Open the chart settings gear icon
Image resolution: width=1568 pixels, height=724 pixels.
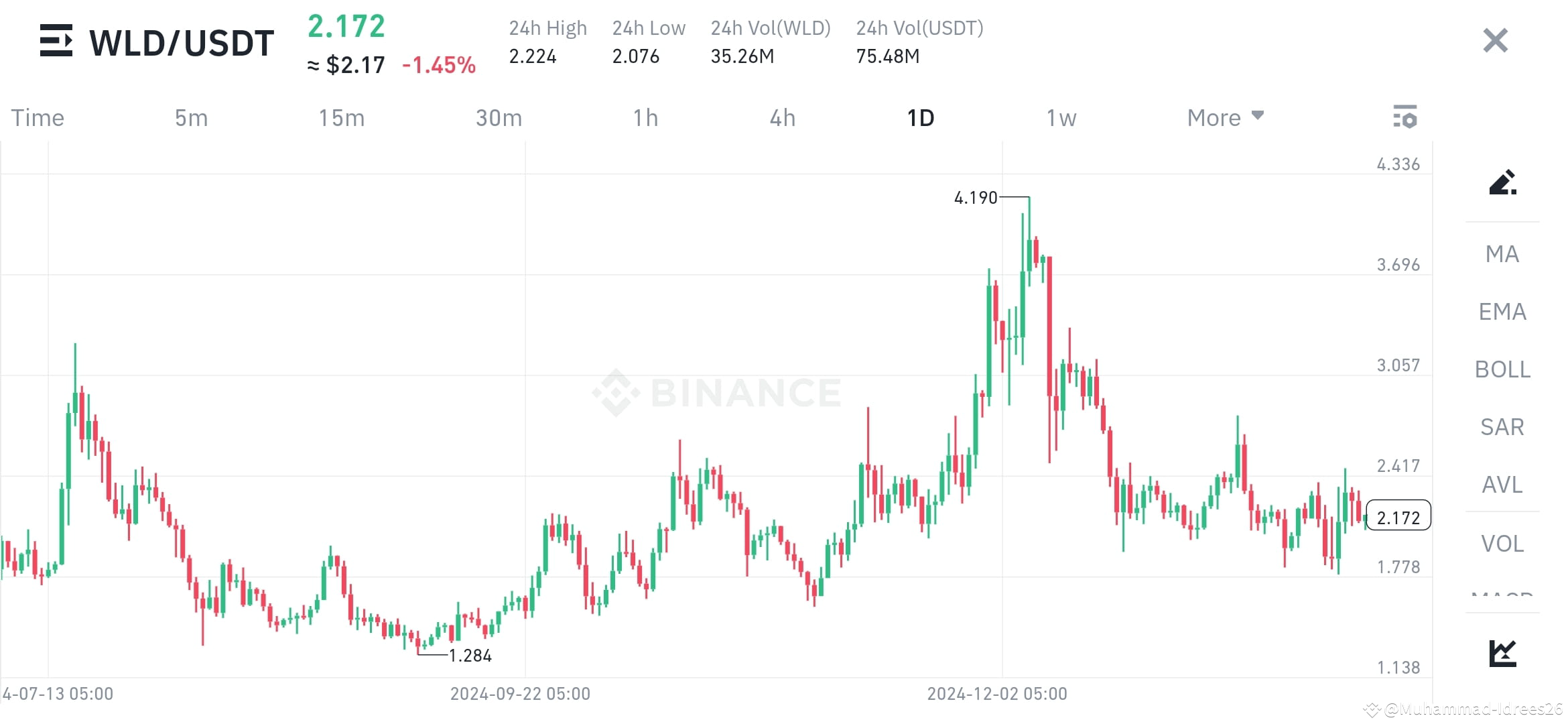pos(1405,117)
